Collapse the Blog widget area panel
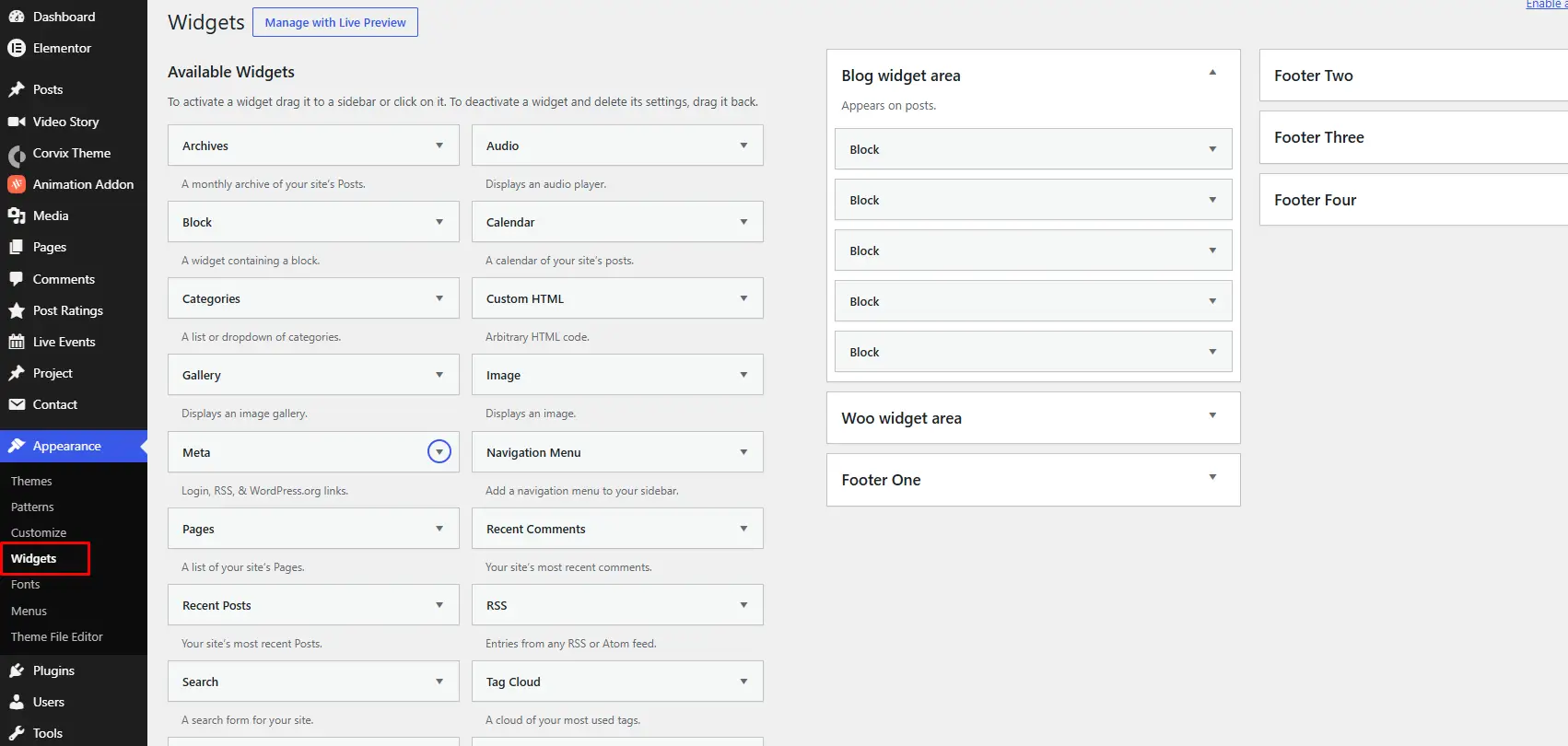Viewport: 1568px width, 746px height. click(x=1212, y=73)
